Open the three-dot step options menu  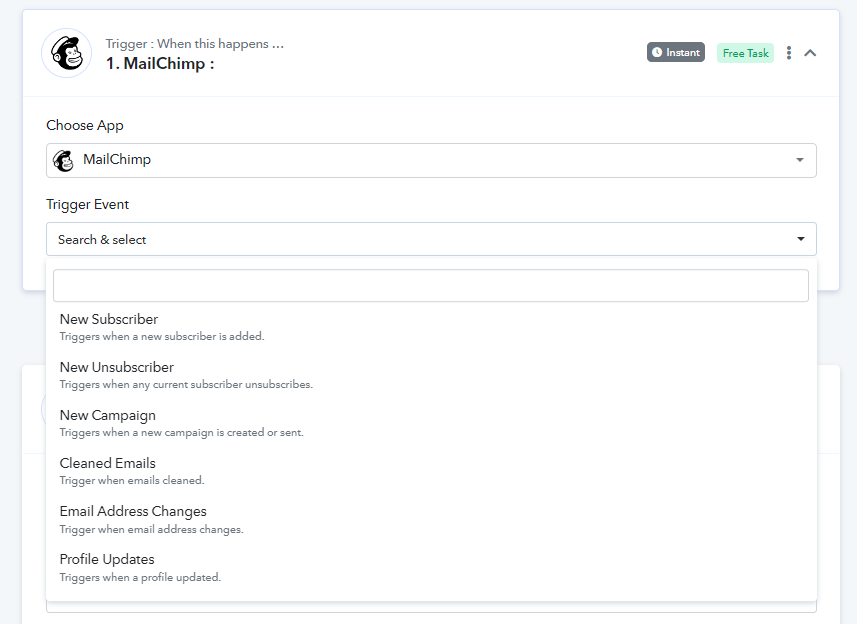789,53
